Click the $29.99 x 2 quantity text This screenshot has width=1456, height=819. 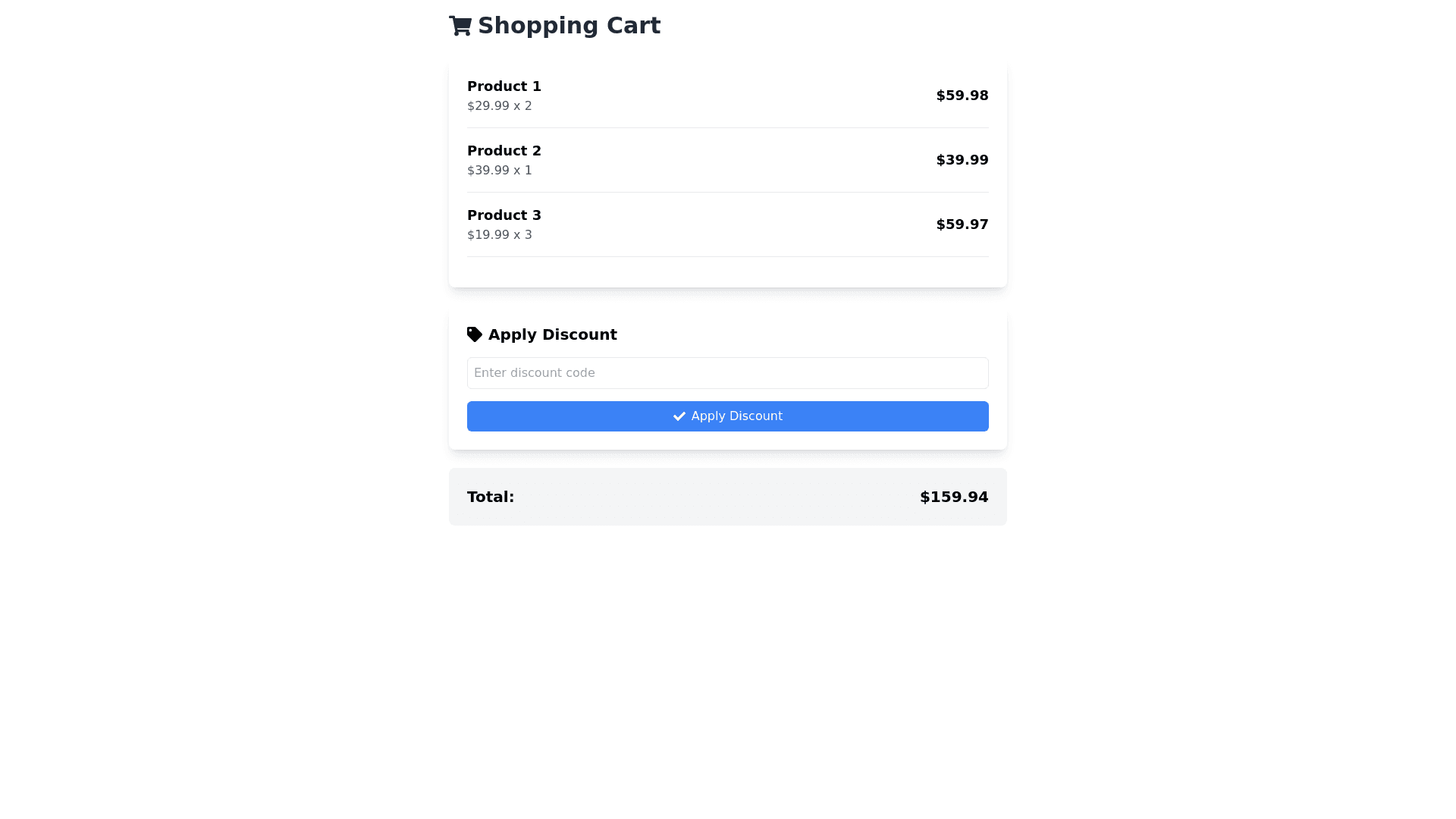coord(500,106)
